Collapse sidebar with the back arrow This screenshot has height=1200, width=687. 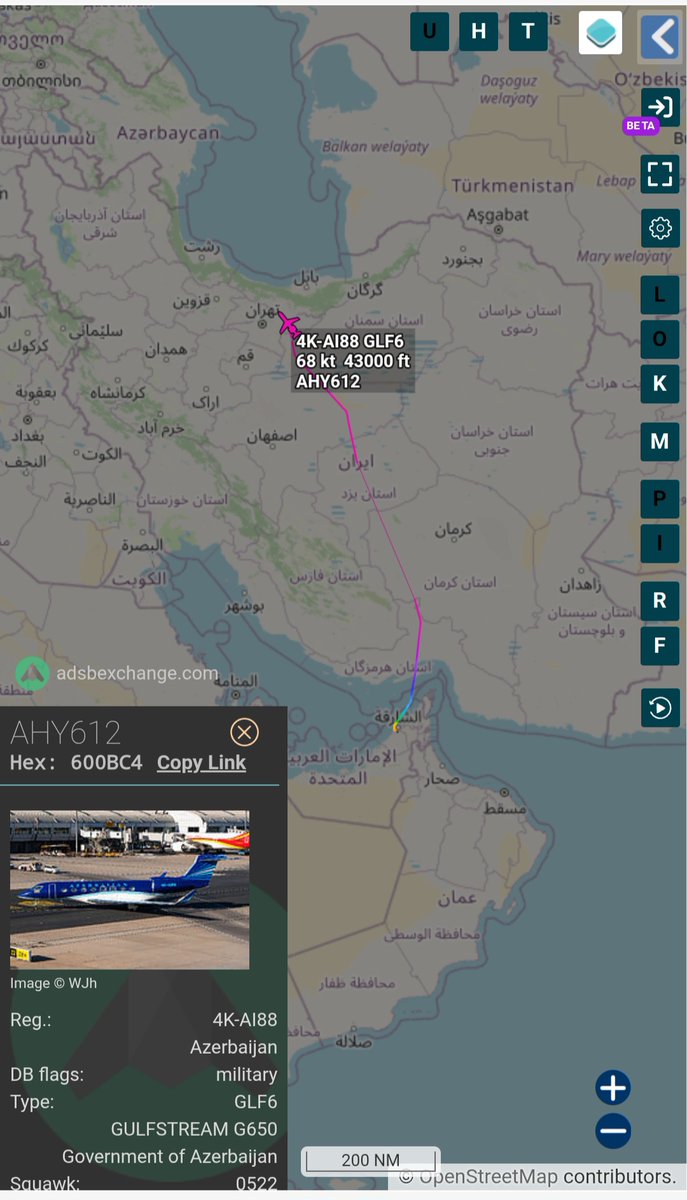[660, 36]
